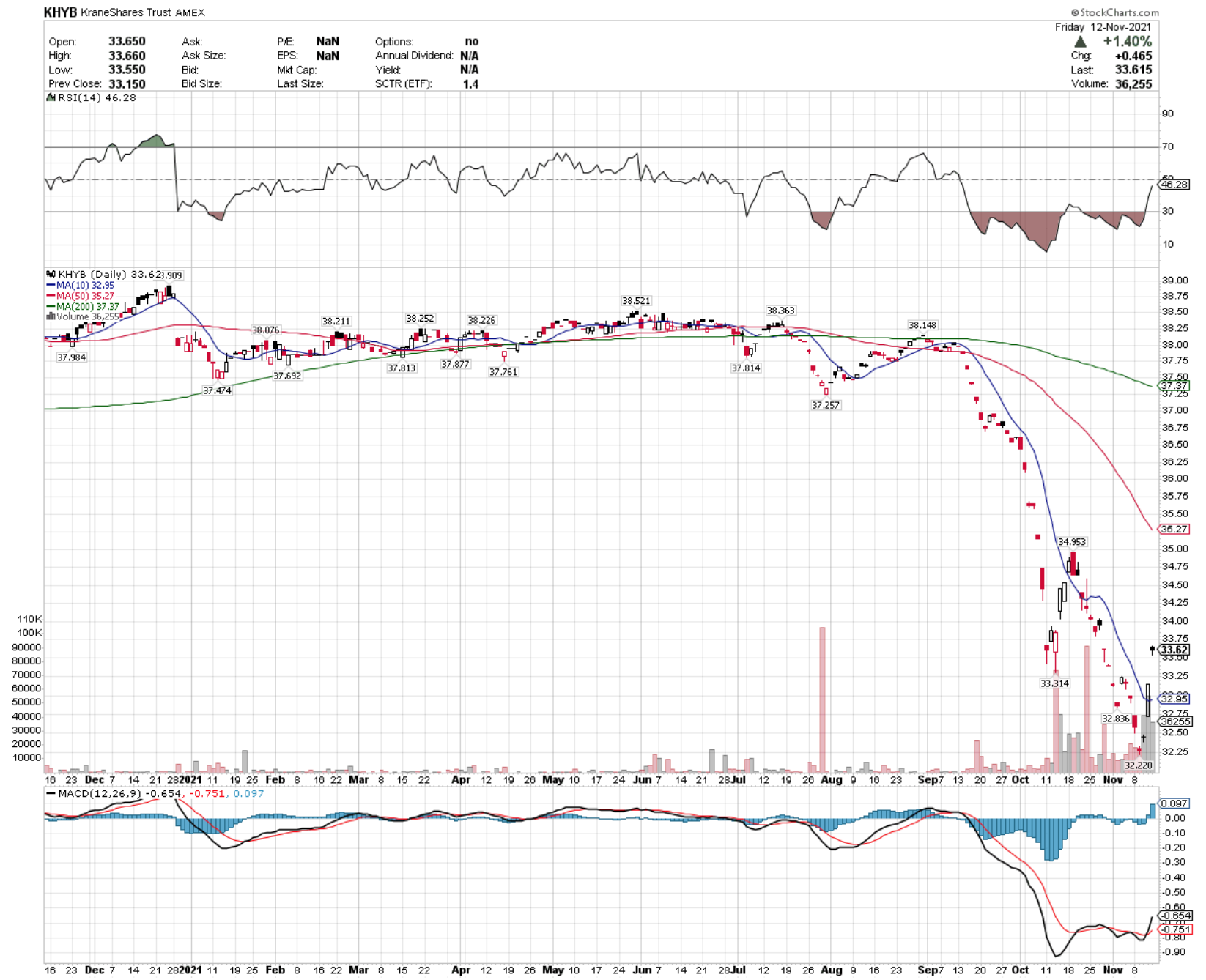This screenshot has height=980, width=1206.
Task: Click the MA(10) 32.95 legend entry
Action: tap(81, 285)
